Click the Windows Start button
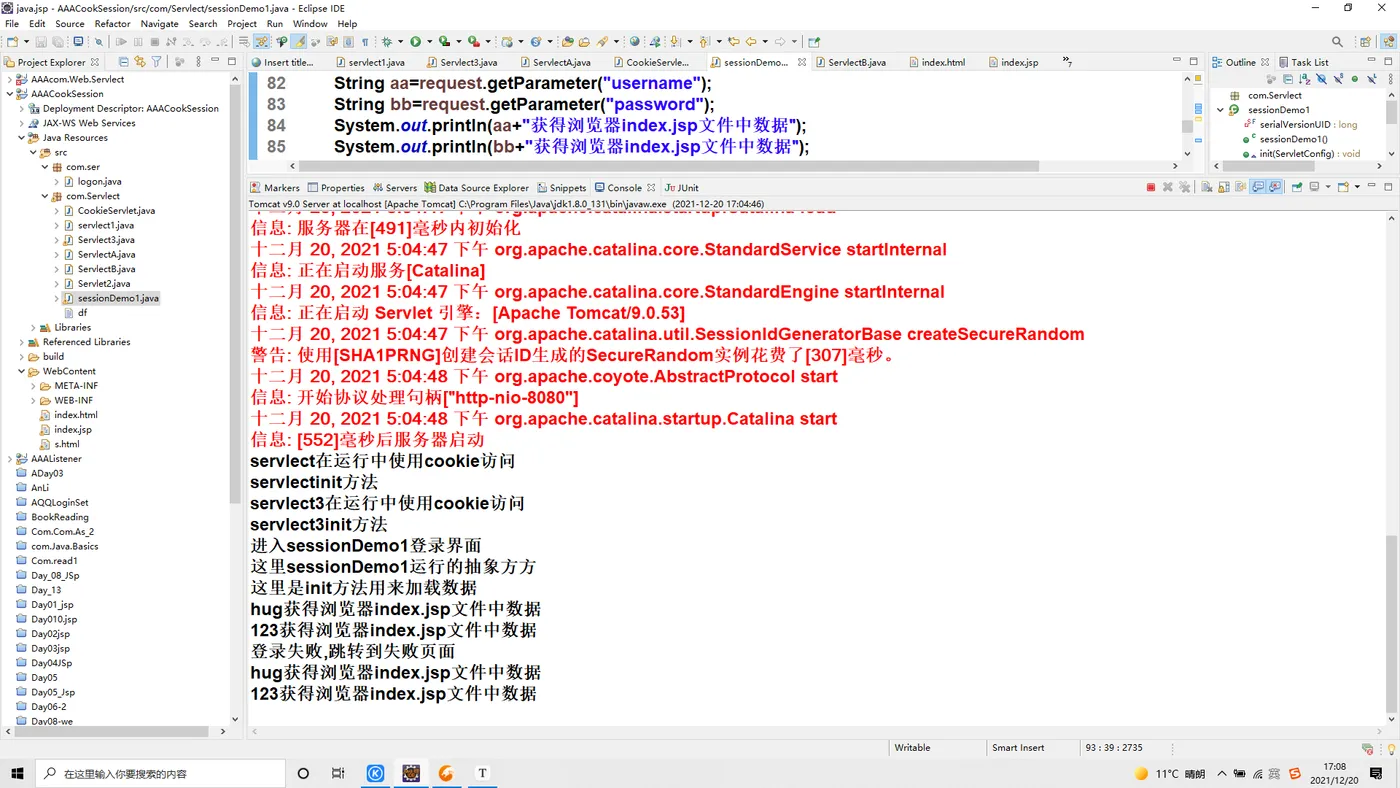Screen dimensions: 1400x788 point(17,773)
